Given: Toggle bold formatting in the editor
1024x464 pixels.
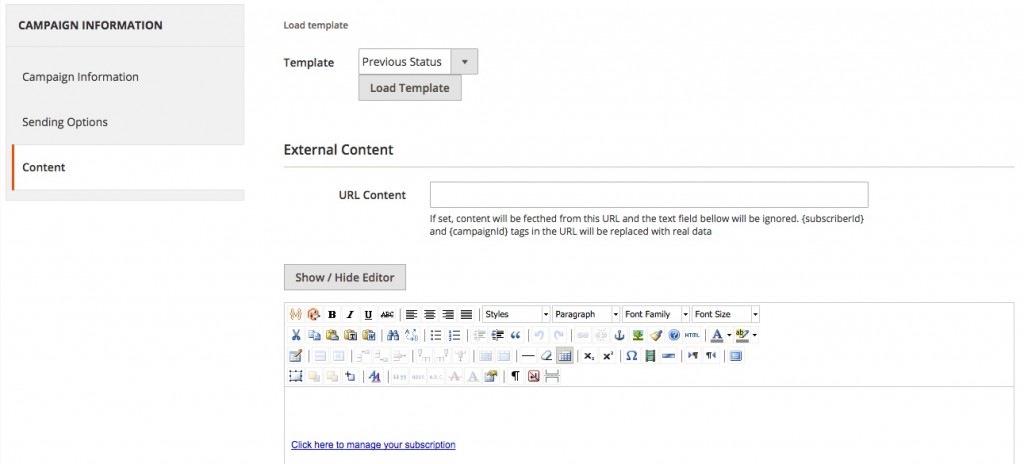Looking at the screenshot, I should coord(332,314).
